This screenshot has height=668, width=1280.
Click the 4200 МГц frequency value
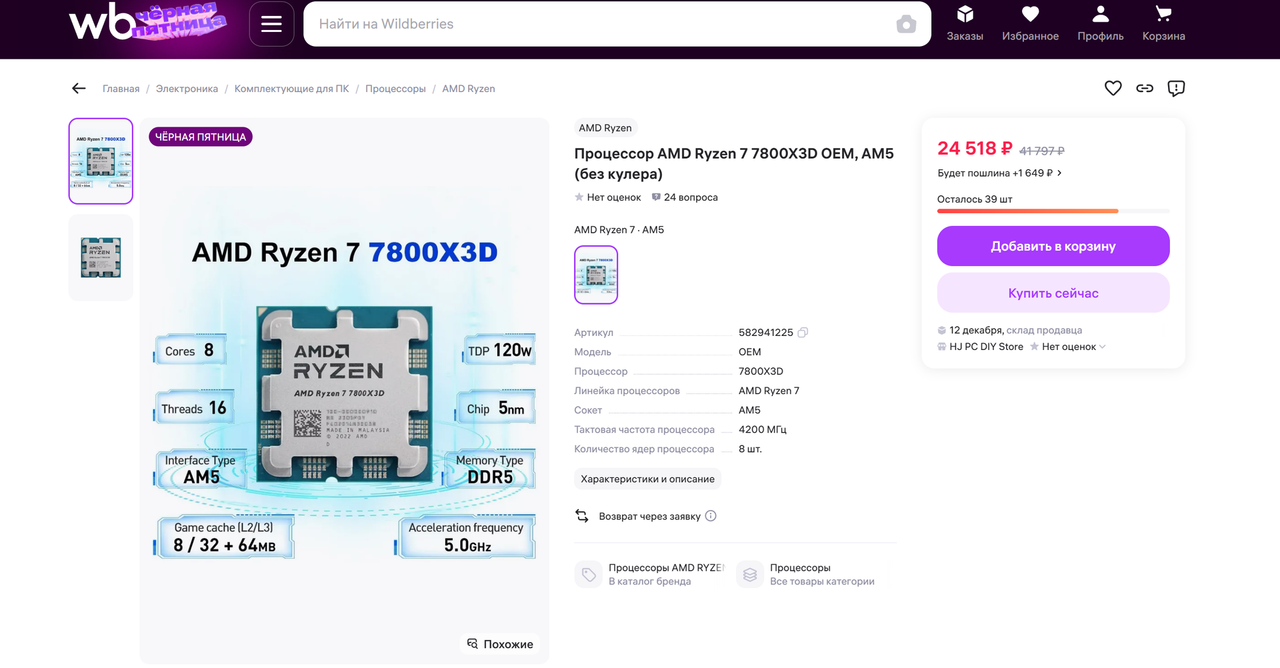[x=763, y=430]
